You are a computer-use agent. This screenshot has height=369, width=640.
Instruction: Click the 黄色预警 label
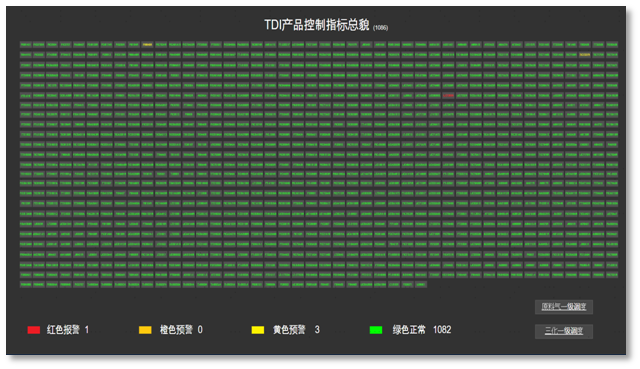click(x=289, y=330)
